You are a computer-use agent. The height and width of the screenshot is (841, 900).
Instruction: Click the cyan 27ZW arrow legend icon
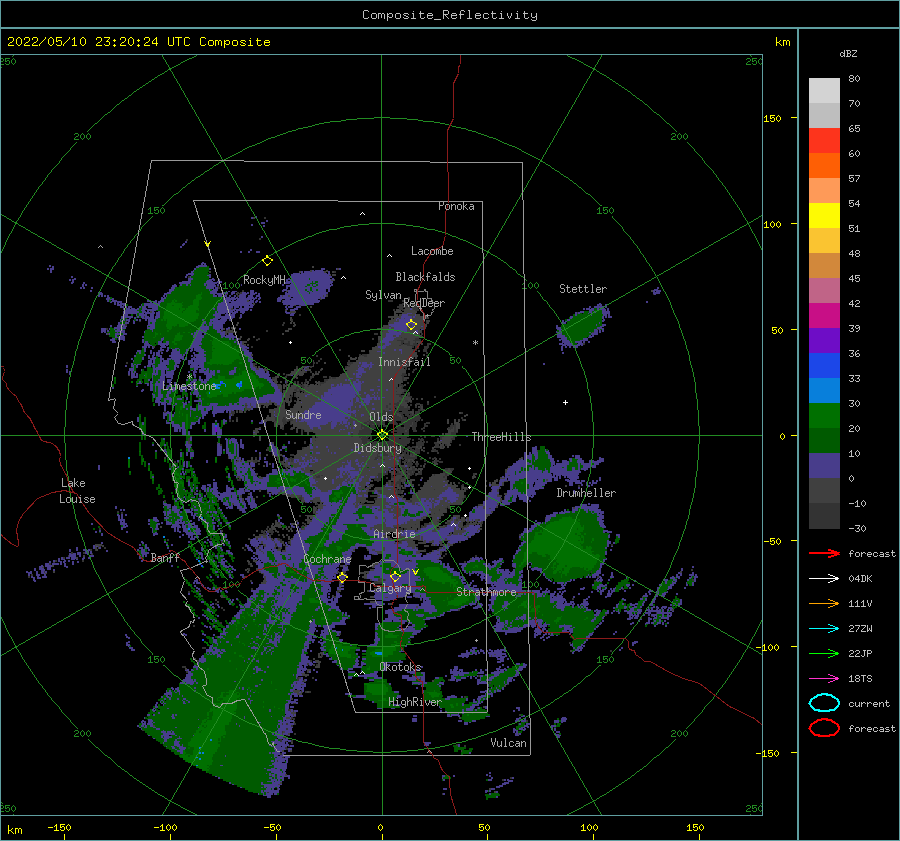click(x=824, y=629)
